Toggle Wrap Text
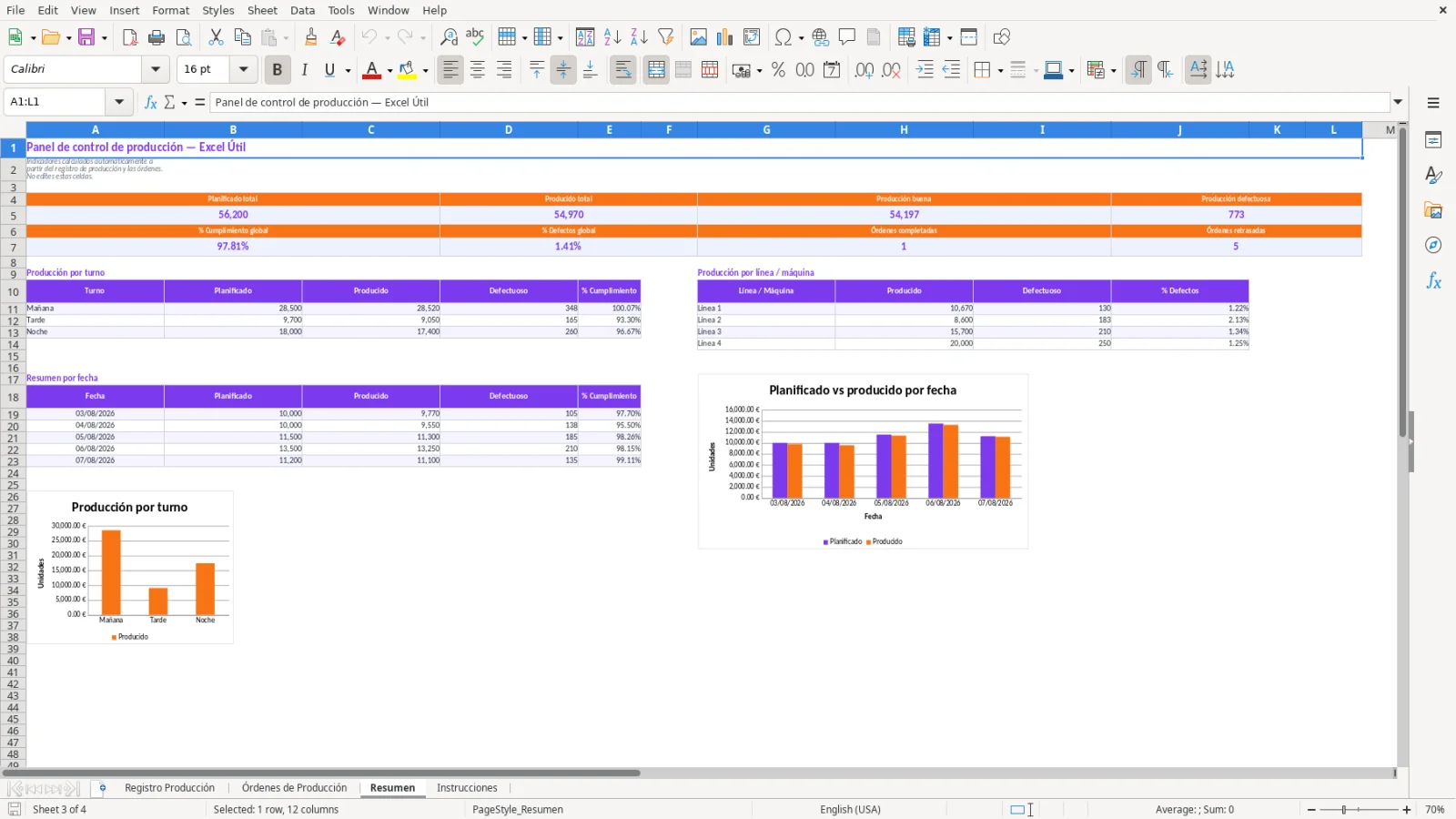This screenshot has height=819, width=1456. click(623, 70)
